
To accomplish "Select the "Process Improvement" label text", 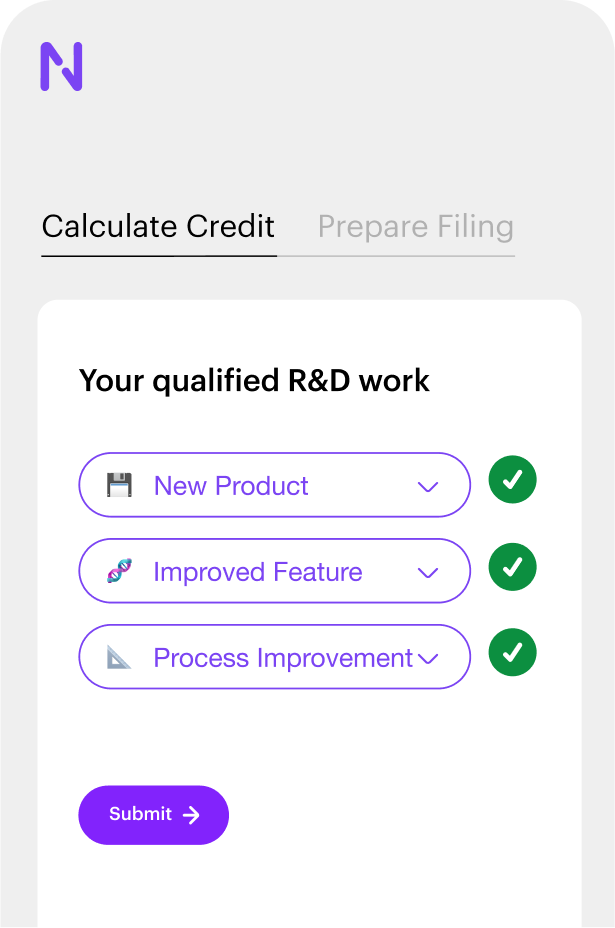I will tap(283, 658).
